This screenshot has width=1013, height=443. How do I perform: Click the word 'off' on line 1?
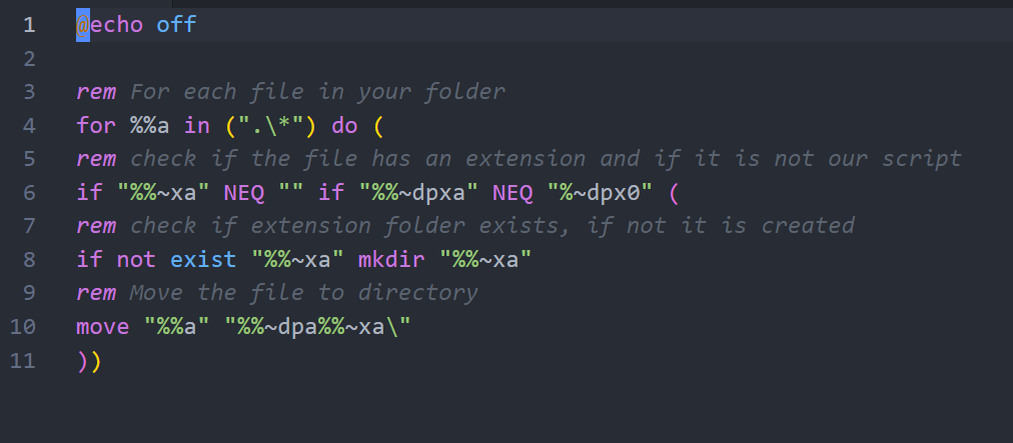click(176, 25)
